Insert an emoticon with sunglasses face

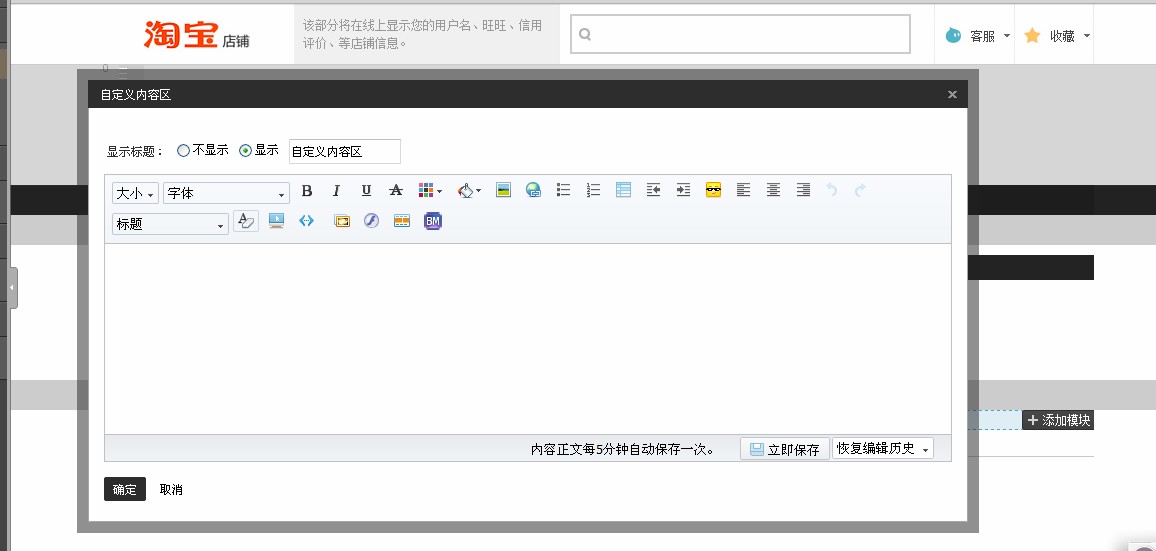click(x=714, y=190)
